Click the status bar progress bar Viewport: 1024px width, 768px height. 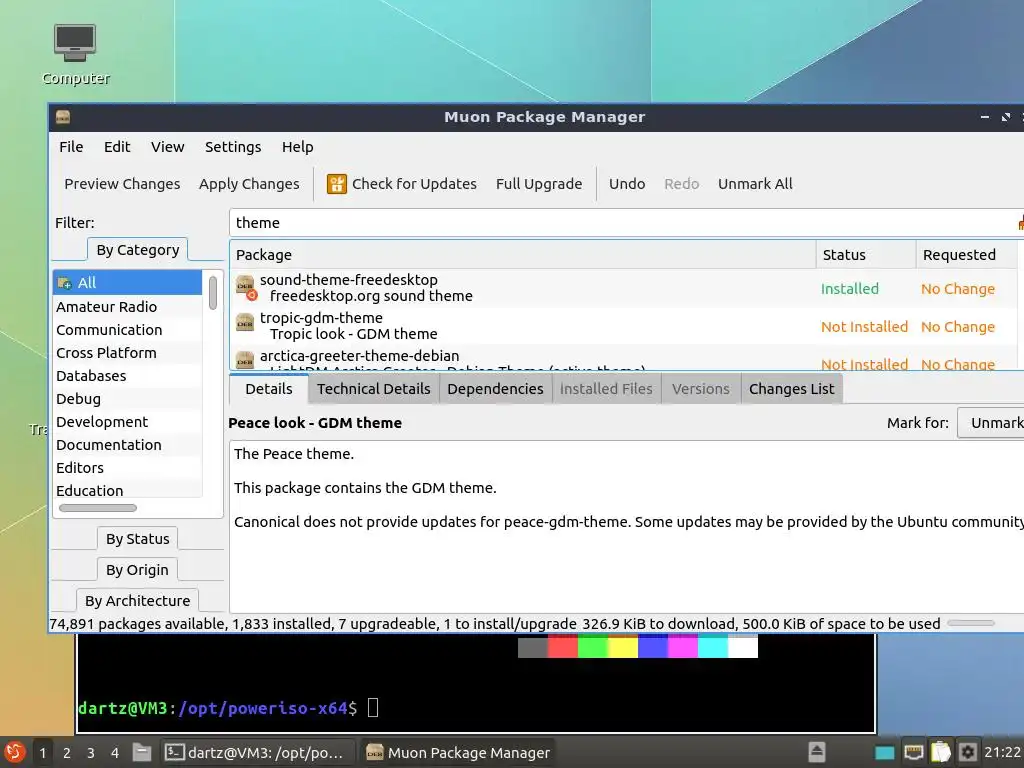pos(971,624)
